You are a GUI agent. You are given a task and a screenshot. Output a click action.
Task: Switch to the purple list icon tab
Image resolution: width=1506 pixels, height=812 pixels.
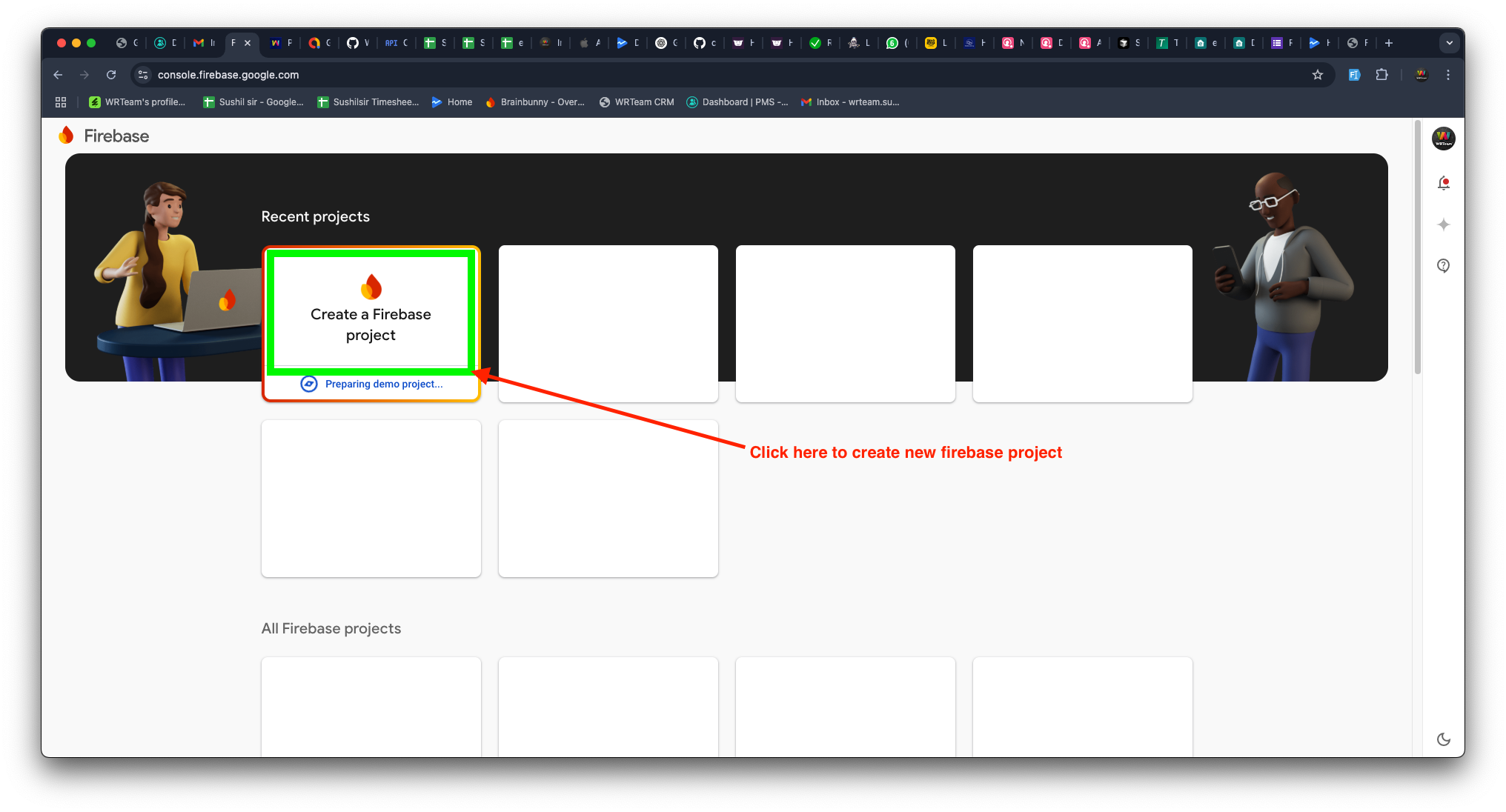click(x=1282, y=43)
